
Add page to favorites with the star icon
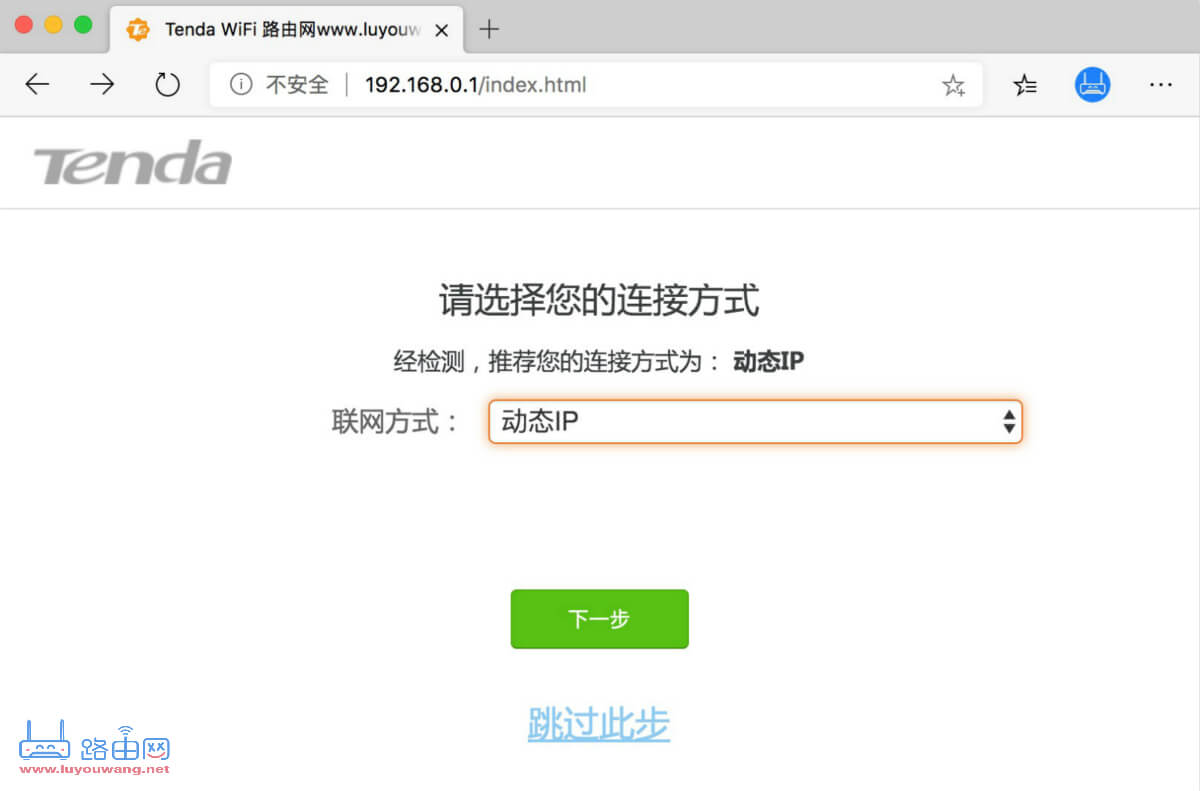point(954,85)
